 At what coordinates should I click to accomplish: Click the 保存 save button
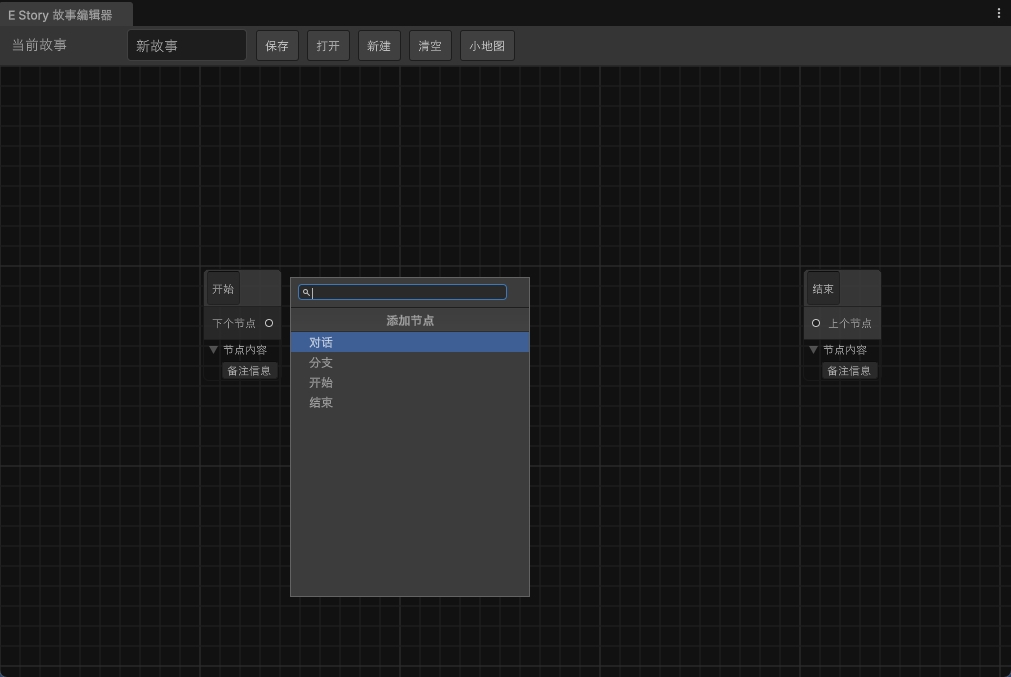pyautogui.click(x=277, y=46)
